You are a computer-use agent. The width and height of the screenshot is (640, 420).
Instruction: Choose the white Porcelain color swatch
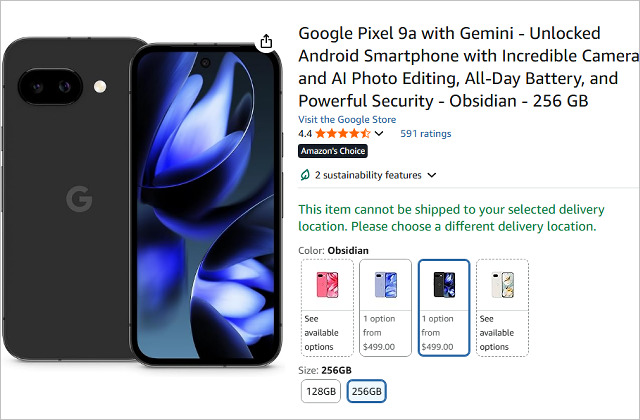click(502, 285)
